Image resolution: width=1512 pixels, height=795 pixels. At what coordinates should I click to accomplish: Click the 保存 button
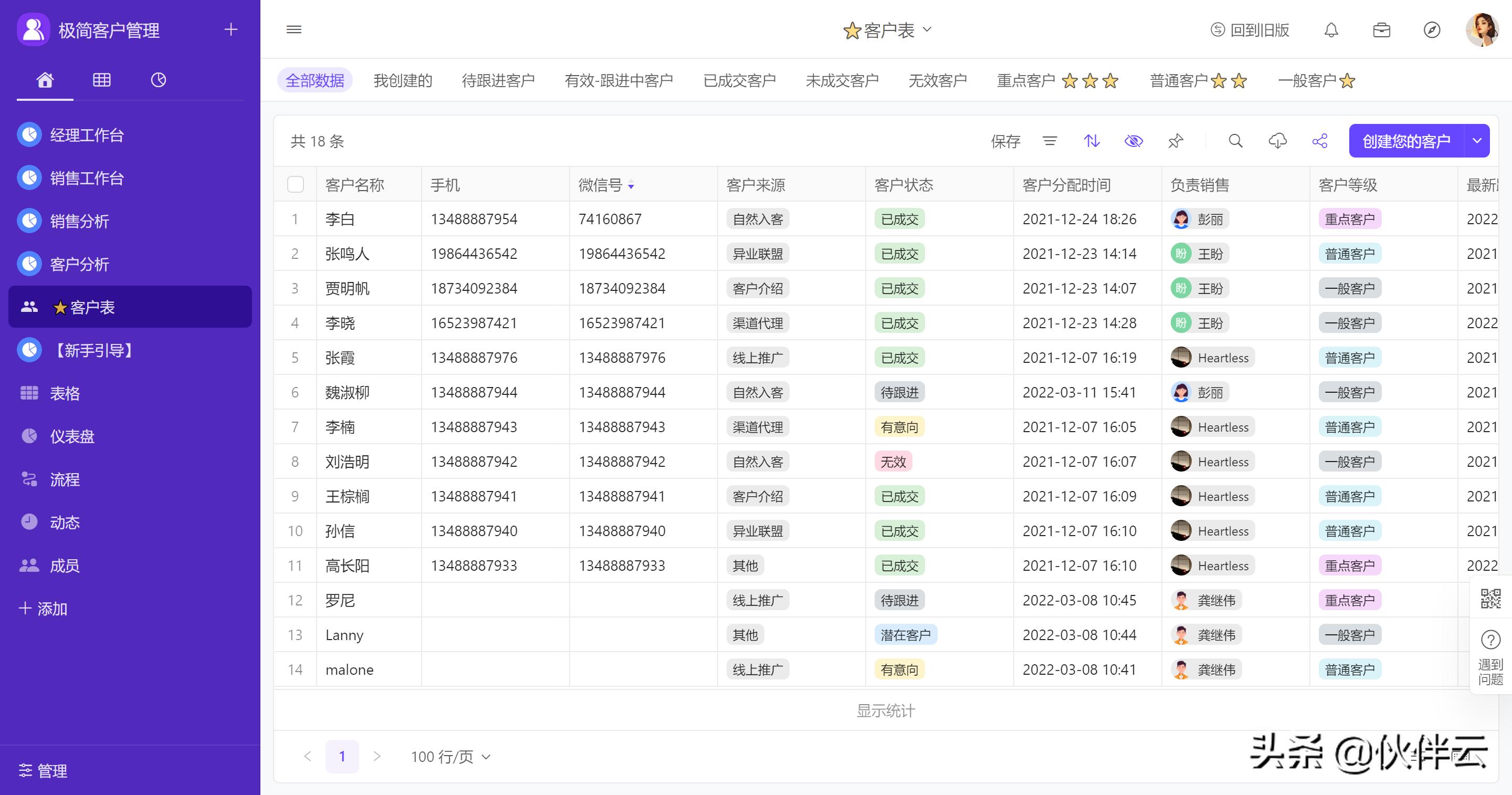(x=1005, y=141)
